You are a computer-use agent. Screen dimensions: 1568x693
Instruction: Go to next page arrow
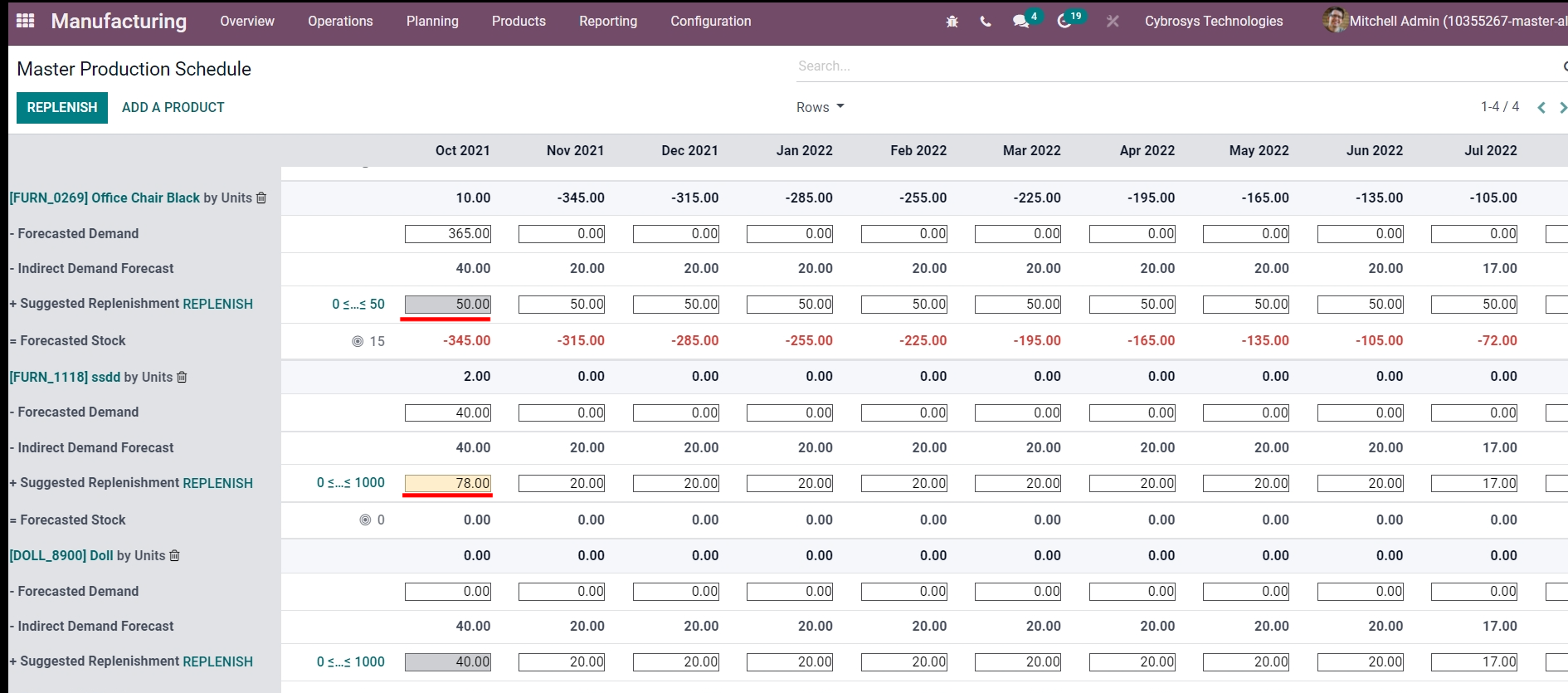point(1562,107)
